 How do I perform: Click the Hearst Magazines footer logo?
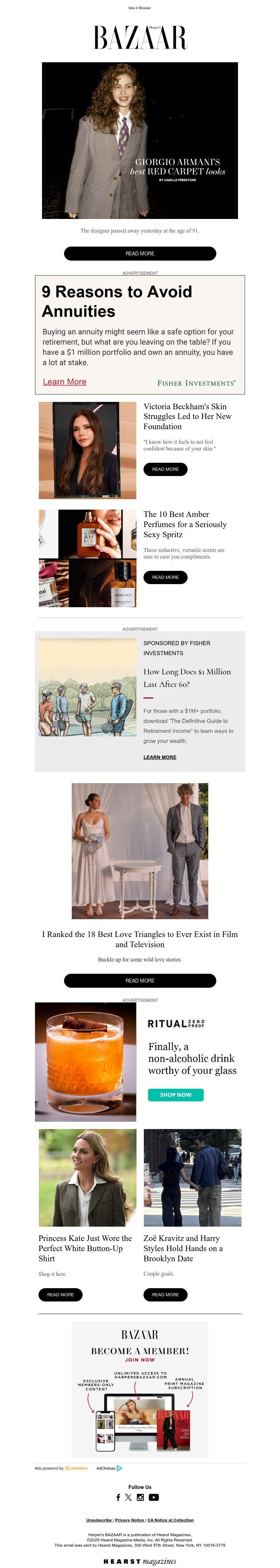click(140, 1561)
